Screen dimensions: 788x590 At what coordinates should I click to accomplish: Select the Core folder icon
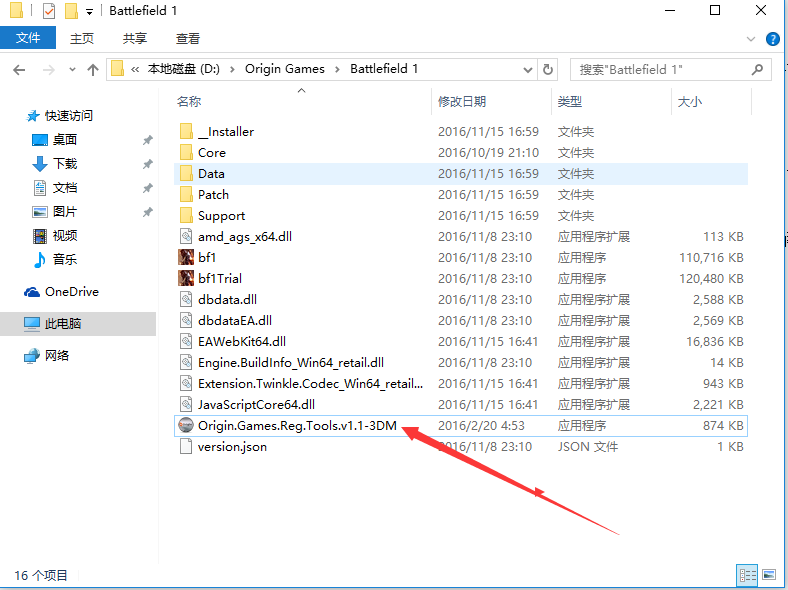[186, 153]
